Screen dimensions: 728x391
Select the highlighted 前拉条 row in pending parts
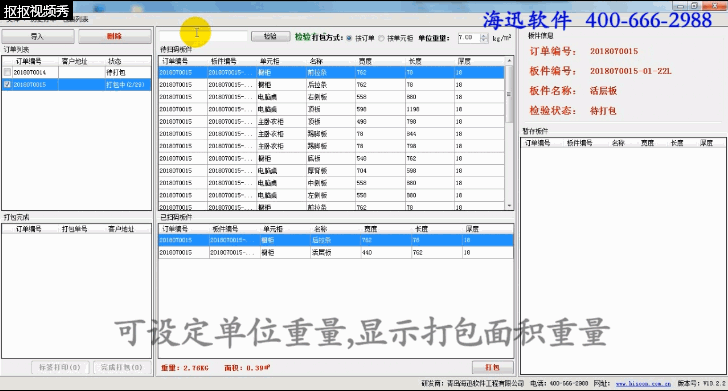click(x=332, y=72)
